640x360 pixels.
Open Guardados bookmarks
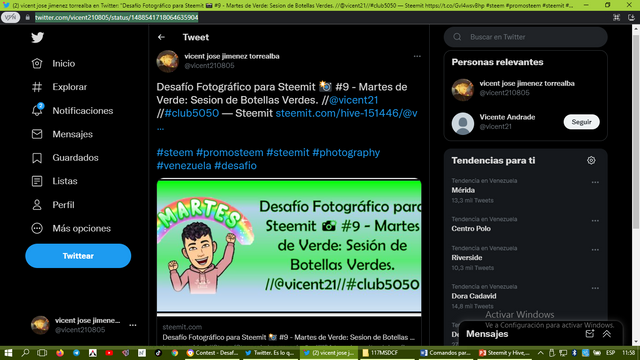75,158
